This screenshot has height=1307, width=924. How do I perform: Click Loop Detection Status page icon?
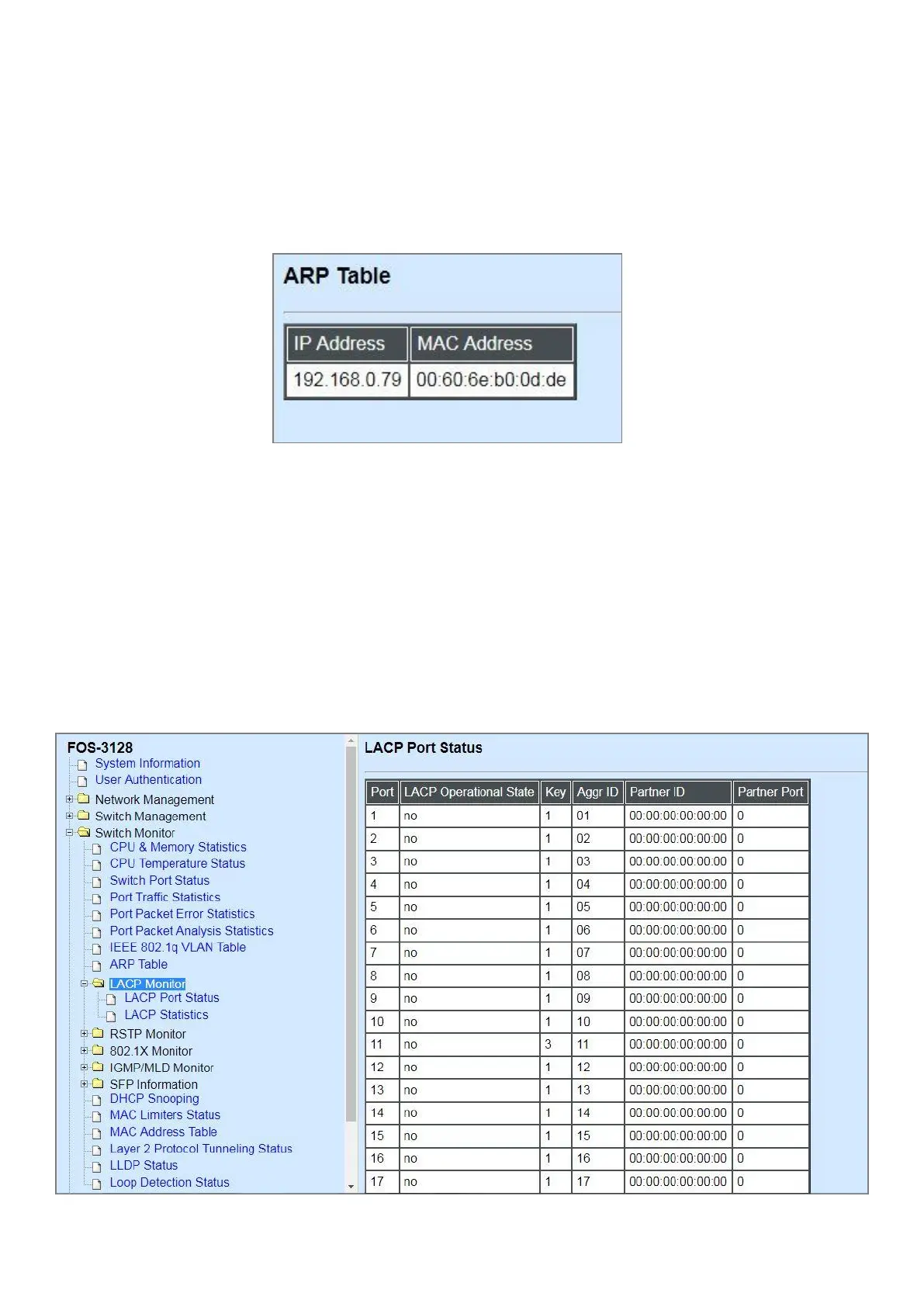coord(97,1184)
